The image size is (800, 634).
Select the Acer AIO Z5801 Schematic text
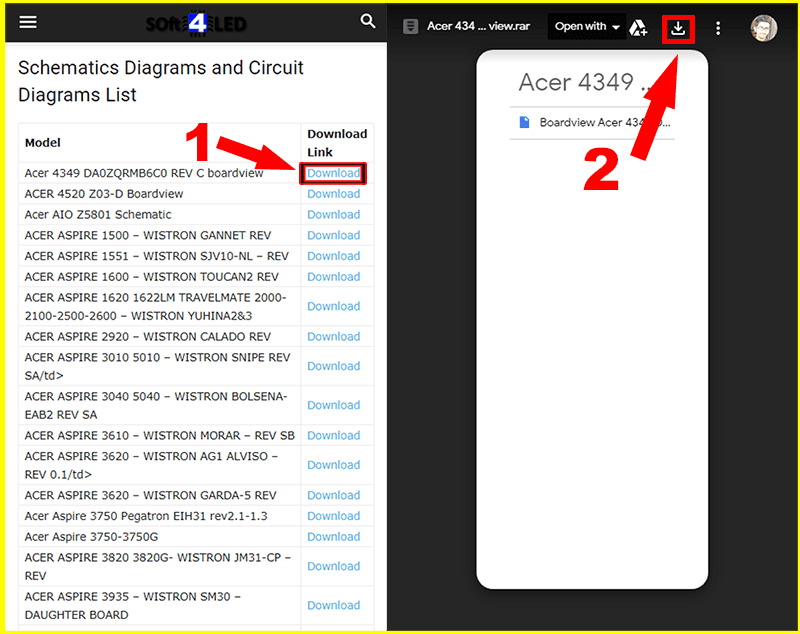[98, 215]
